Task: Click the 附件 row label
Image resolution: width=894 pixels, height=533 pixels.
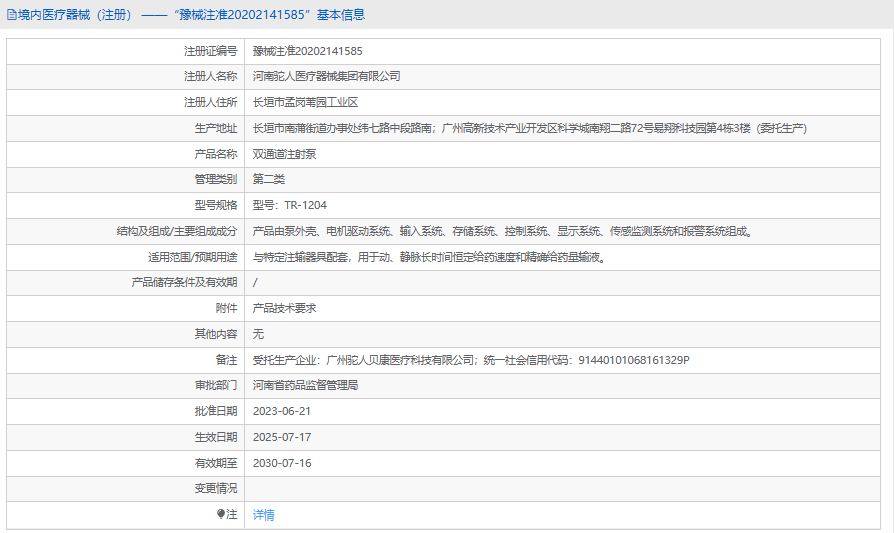Action: [x=226, y=308]
